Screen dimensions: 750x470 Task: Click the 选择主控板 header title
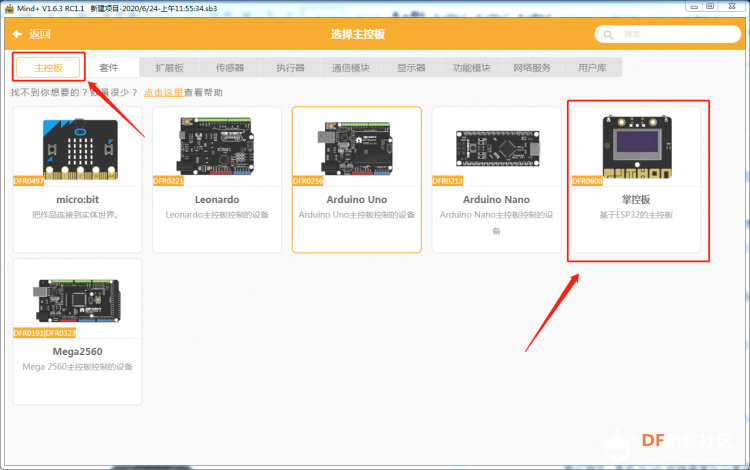pos(358,34)
